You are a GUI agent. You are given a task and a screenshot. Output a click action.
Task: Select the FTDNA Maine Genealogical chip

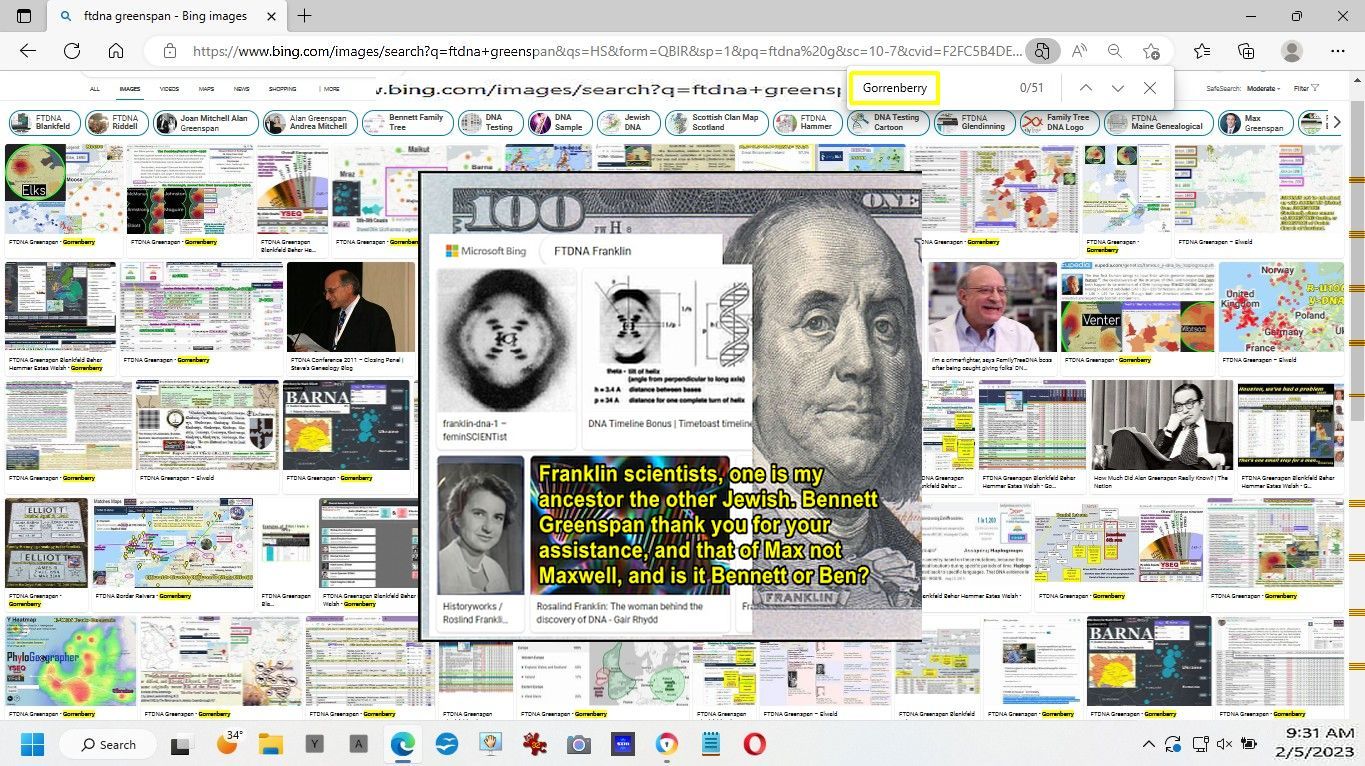1158,123
